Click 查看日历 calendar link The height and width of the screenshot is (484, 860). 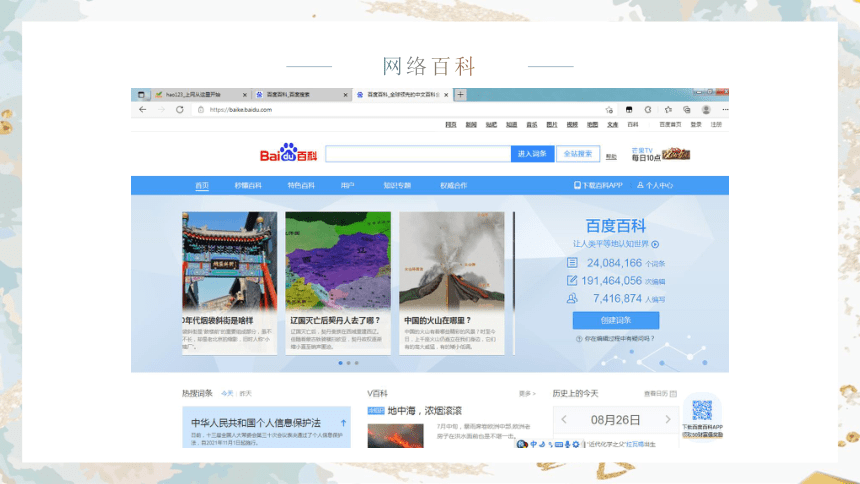(x=660, y=393)
